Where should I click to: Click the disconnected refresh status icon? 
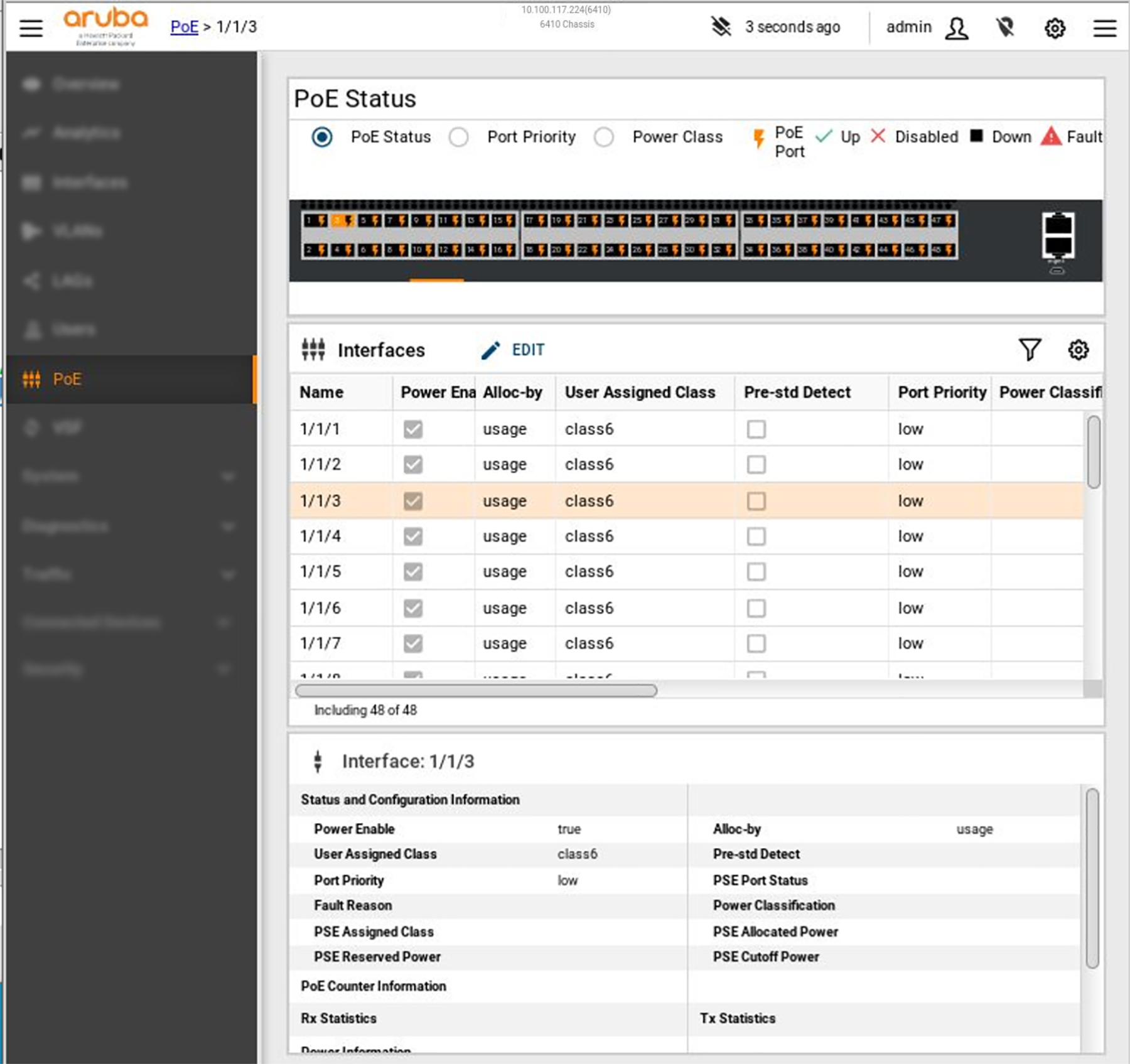[x=721, y=27]
